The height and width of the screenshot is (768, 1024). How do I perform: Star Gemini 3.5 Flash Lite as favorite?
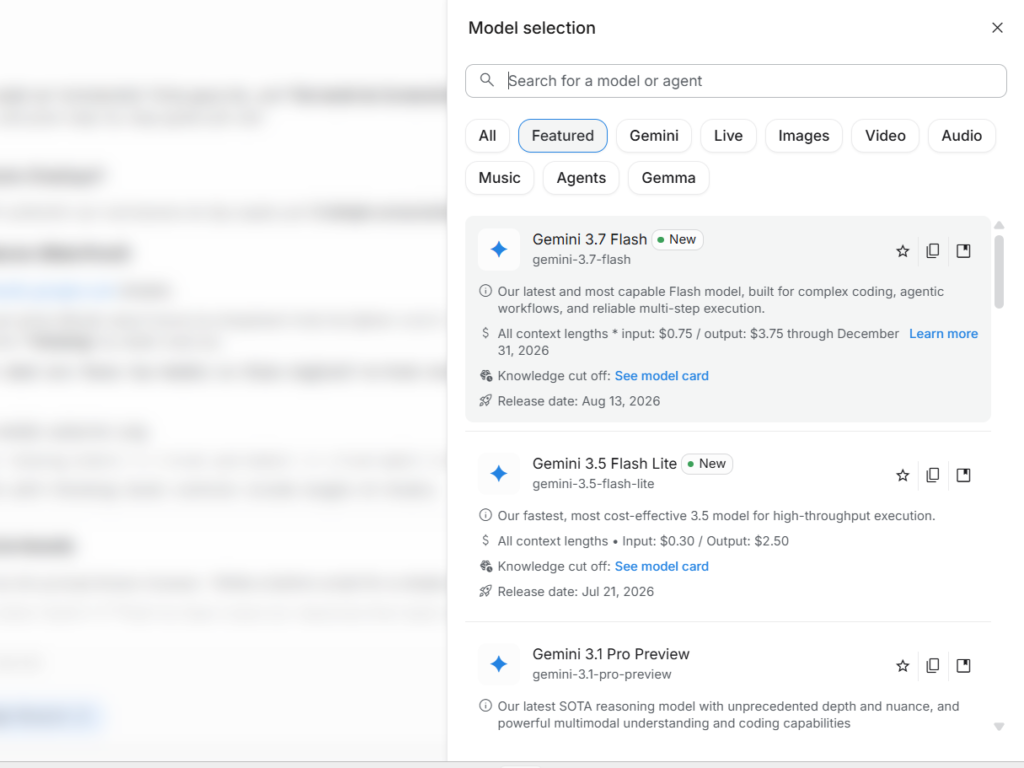(x=903, y=475)
